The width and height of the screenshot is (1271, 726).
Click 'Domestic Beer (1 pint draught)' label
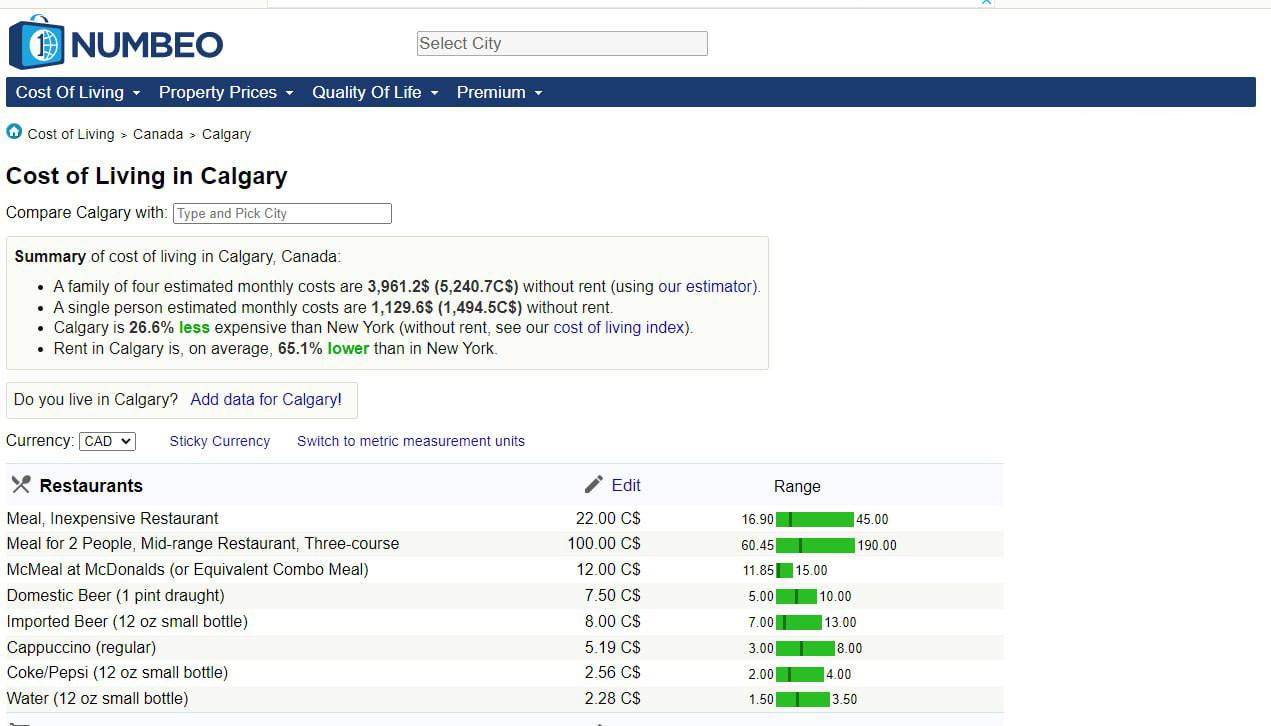point(116,596)
